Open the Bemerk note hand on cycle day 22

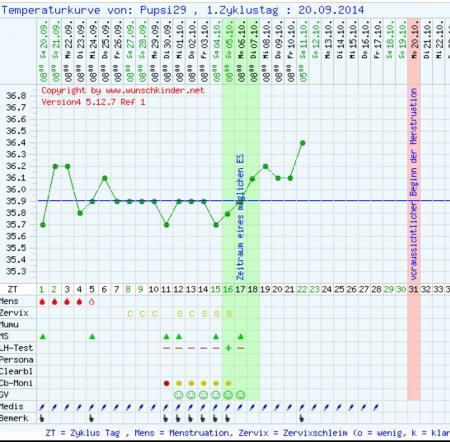[x=302, y=418]
